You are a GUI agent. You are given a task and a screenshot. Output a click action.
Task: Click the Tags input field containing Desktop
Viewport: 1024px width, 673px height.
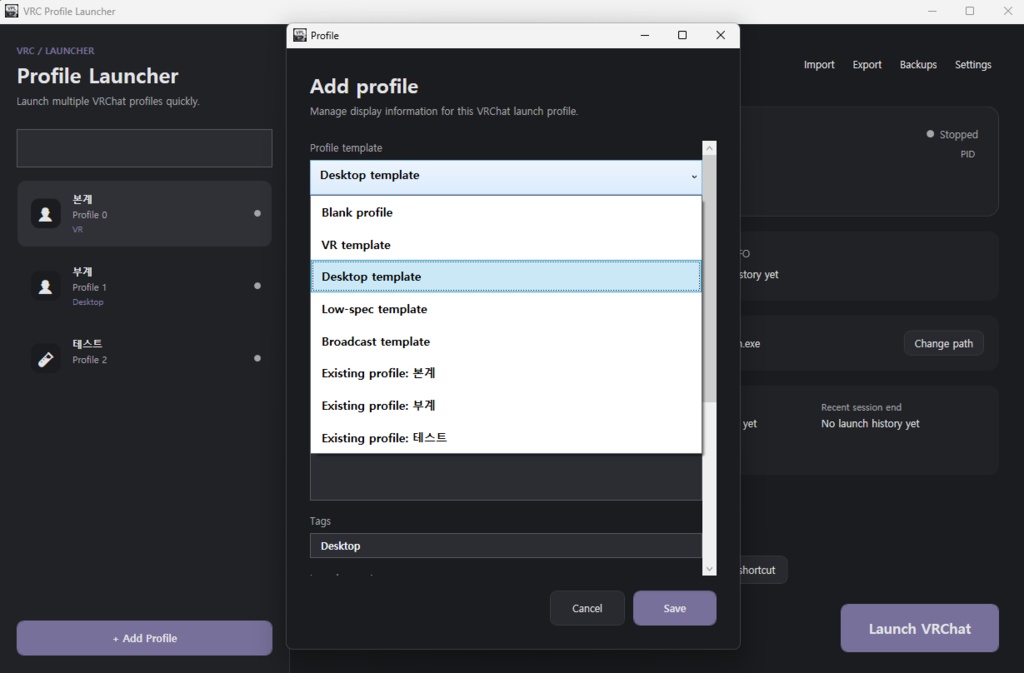click(505, 546)
